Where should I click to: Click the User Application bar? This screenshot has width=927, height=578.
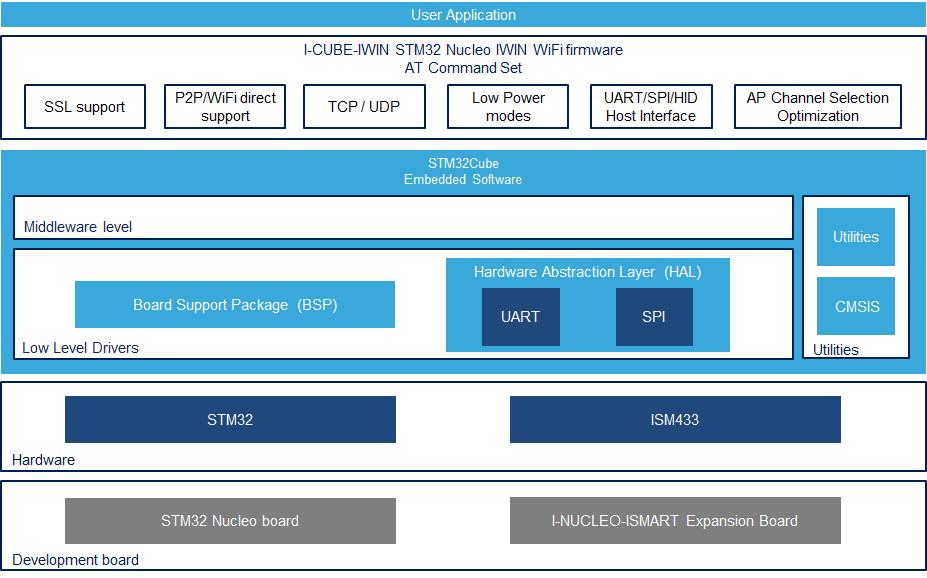pos(464,15)
